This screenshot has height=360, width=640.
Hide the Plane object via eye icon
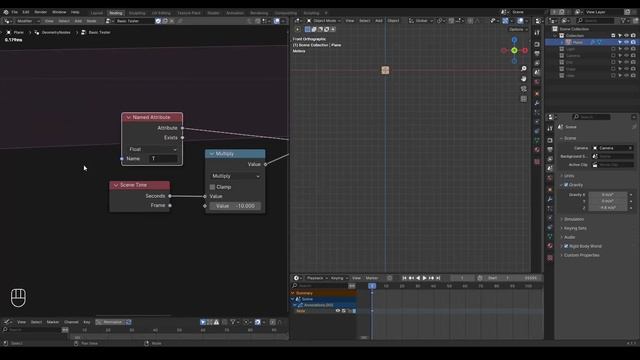tap(627, 42)
